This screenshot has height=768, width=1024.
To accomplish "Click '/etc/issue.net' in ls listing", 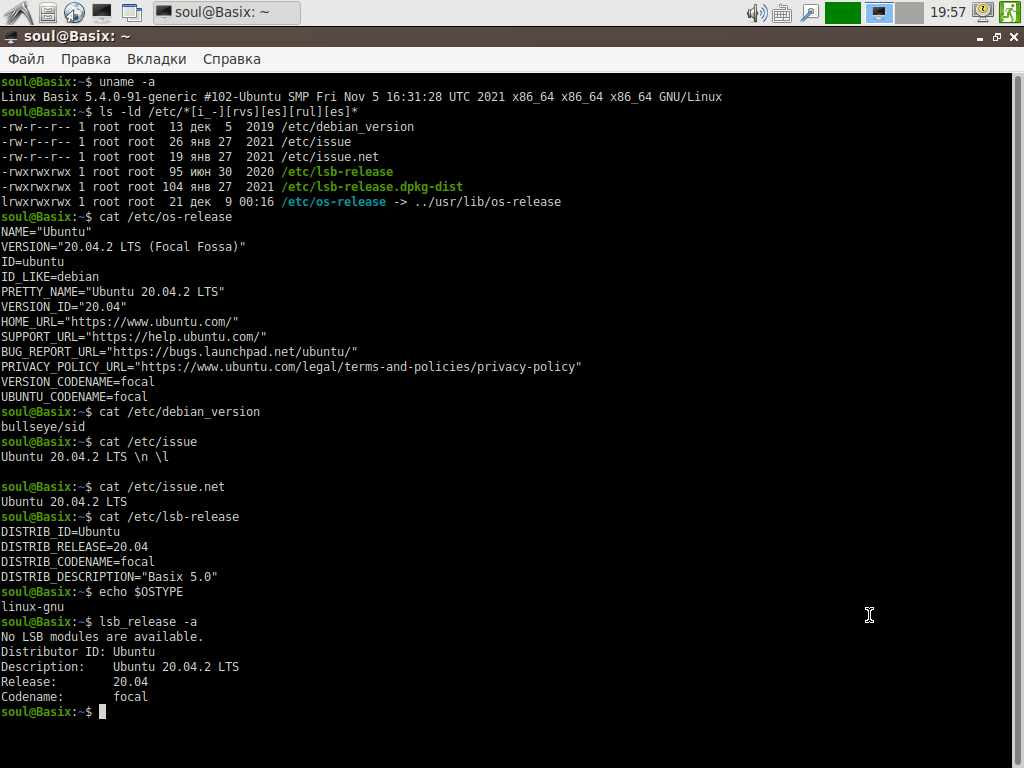I will point(330,157).
